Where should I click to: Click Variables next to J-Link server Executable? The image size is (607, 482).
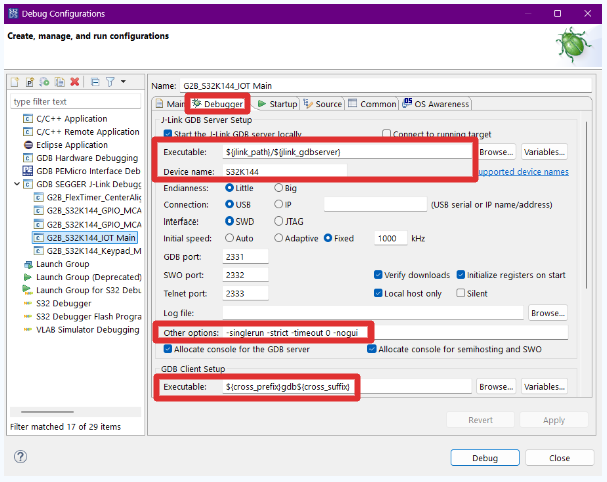(544, 152)
